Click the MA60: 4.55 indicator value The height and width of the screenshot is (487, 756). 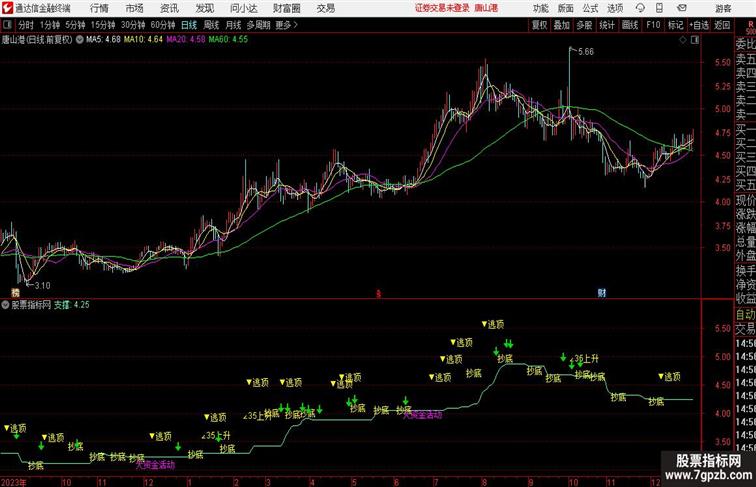tap(228, 40)
